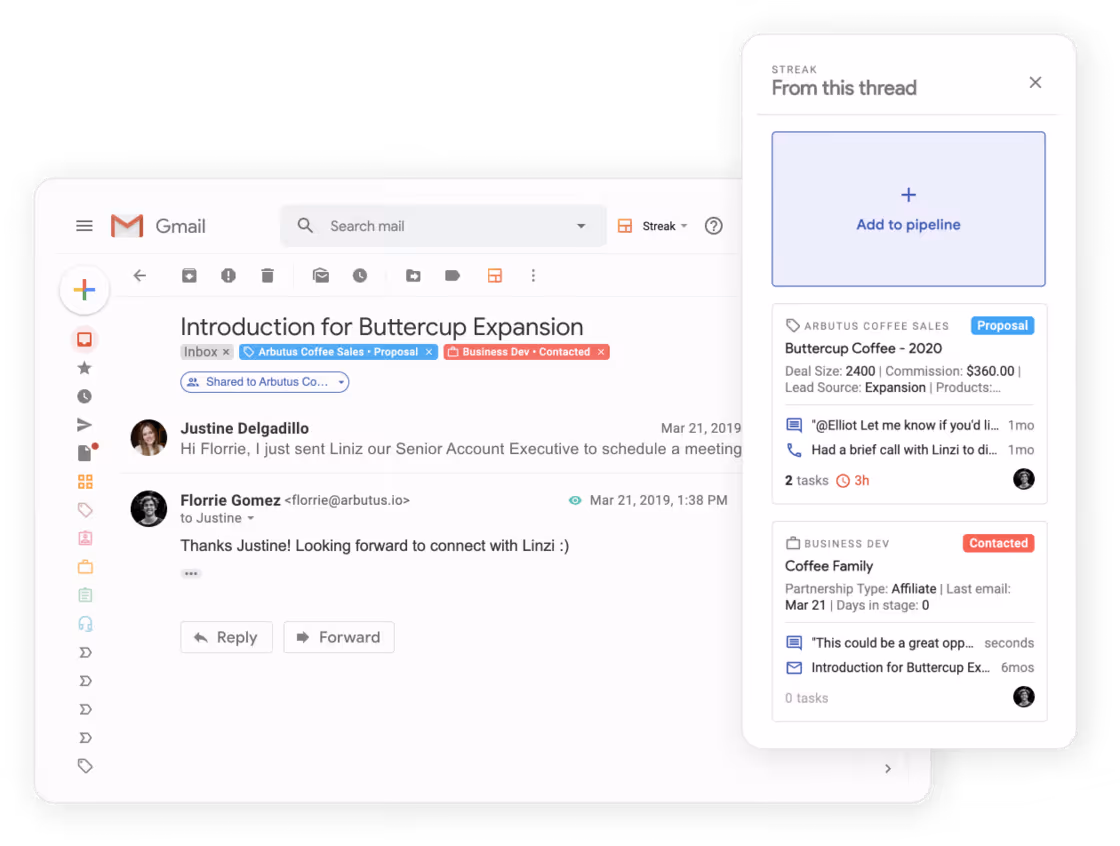
Task: Open the Coffee Family box
Action: (x=829, y=567)
